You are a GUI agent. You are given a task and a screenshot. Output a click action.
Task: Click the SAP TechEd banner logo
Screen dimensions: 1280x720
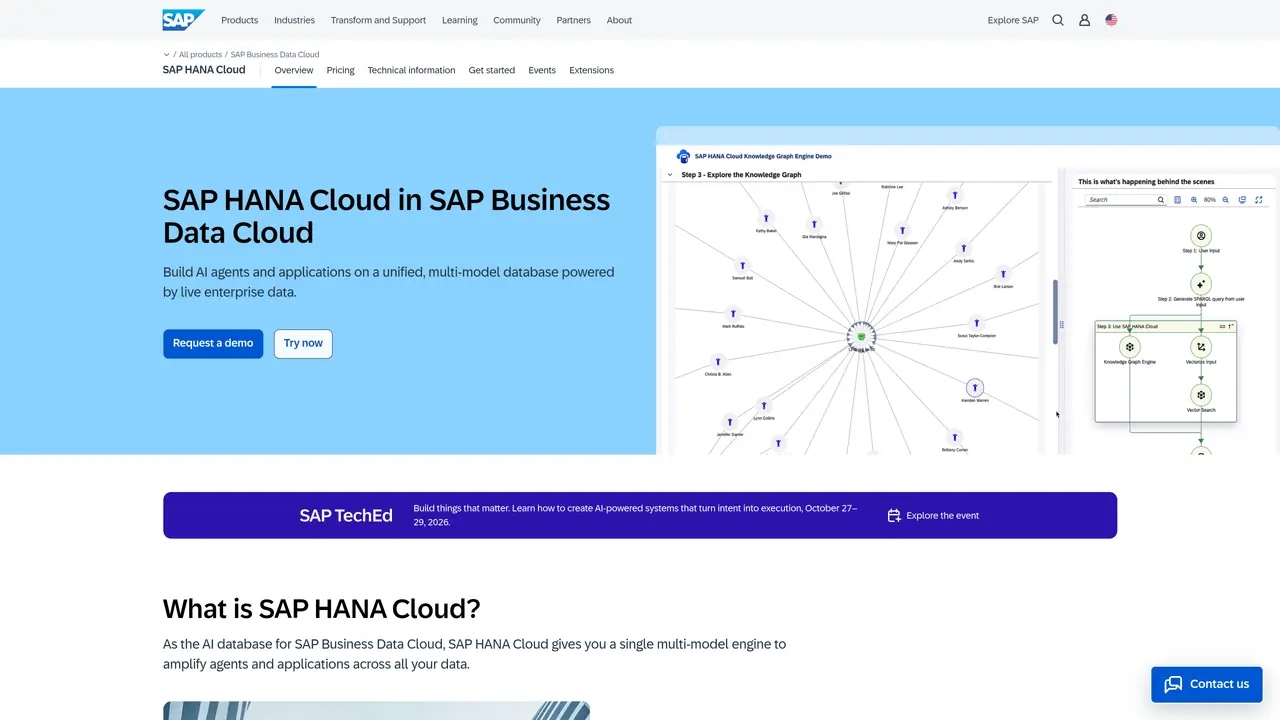point(346,516)
